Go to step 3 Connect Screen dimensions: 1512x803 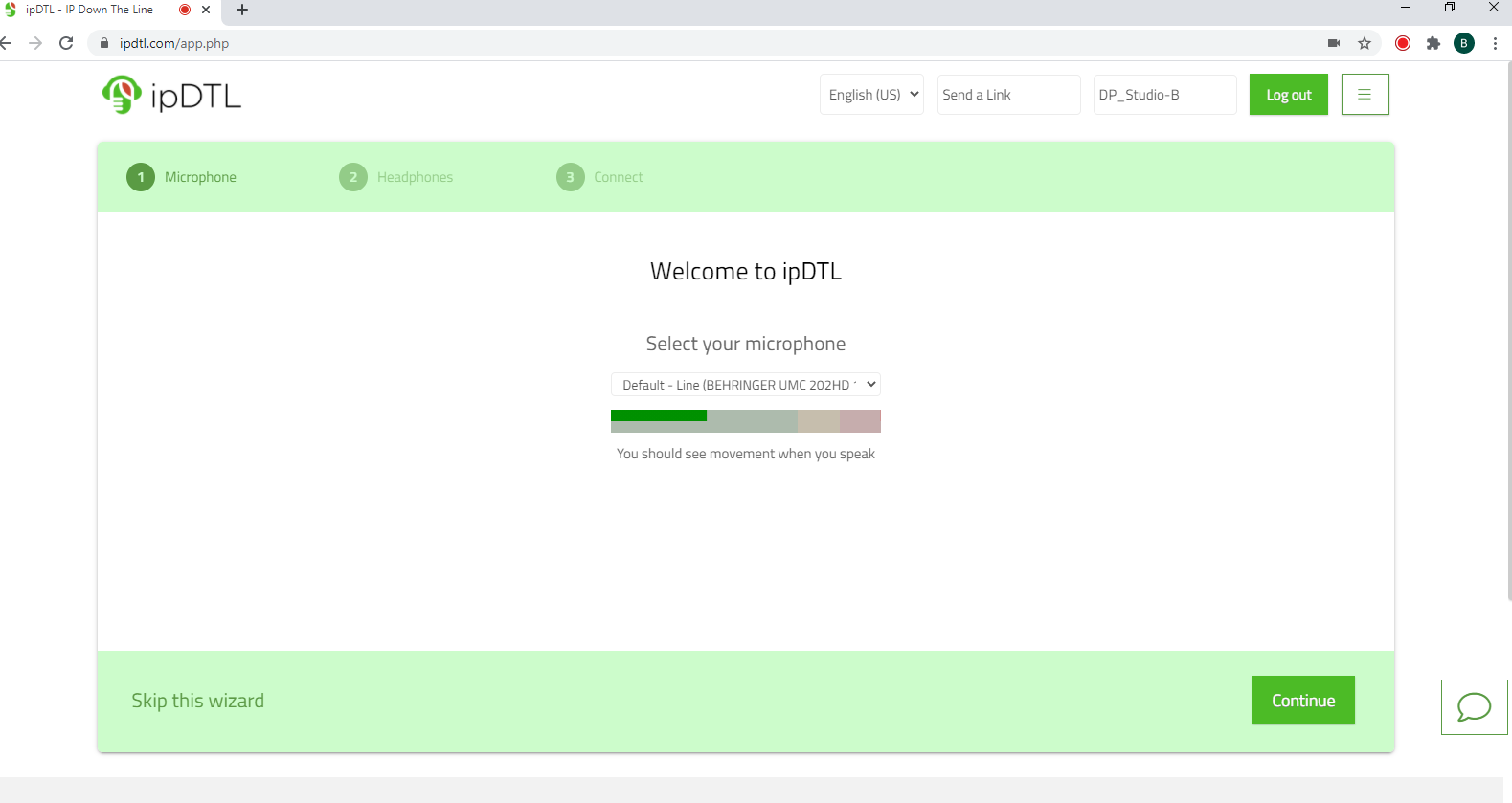click(x=600, y=177)
